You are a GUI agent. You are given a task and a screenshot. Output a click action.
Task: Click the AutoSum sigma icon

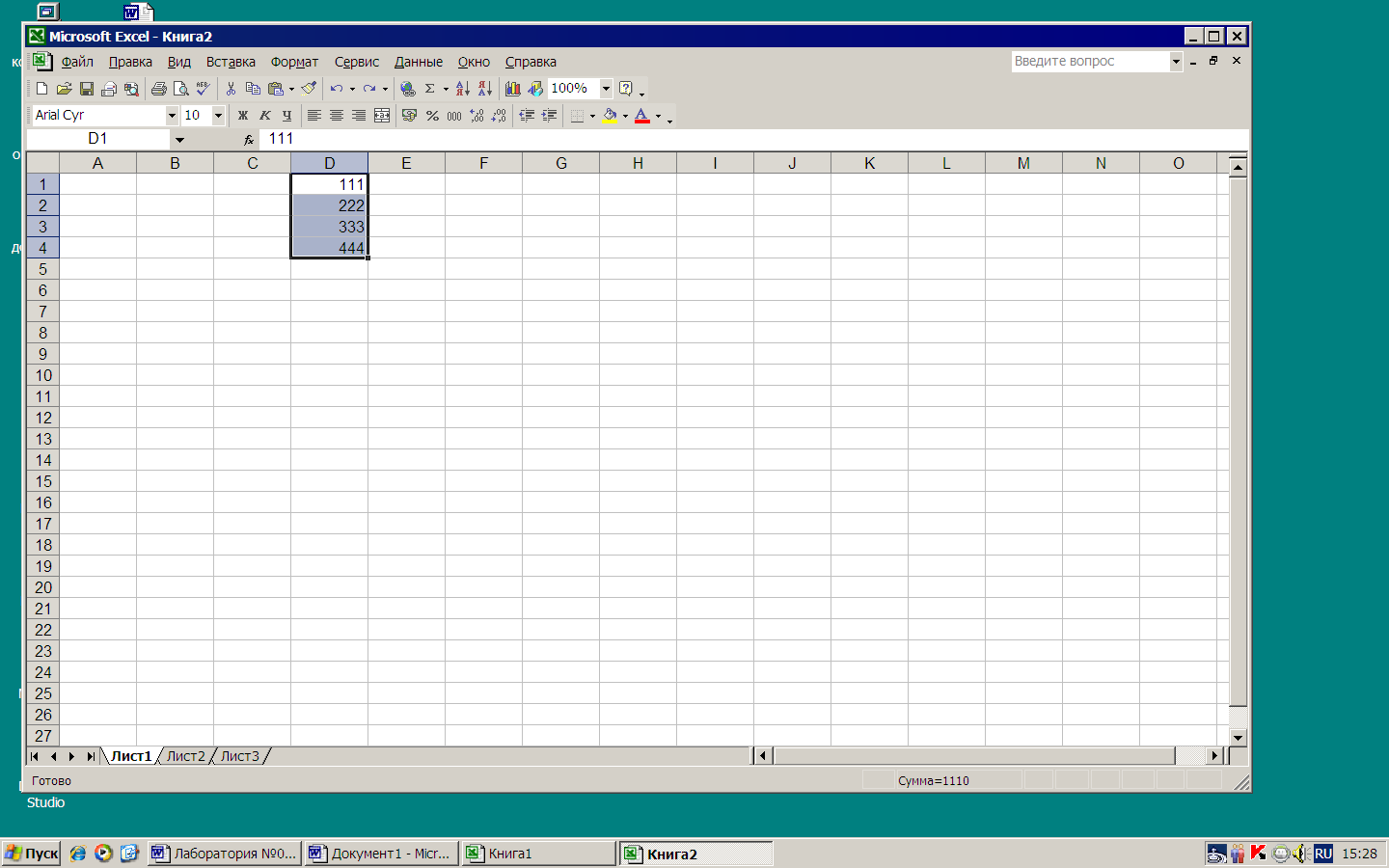(430, 89)
